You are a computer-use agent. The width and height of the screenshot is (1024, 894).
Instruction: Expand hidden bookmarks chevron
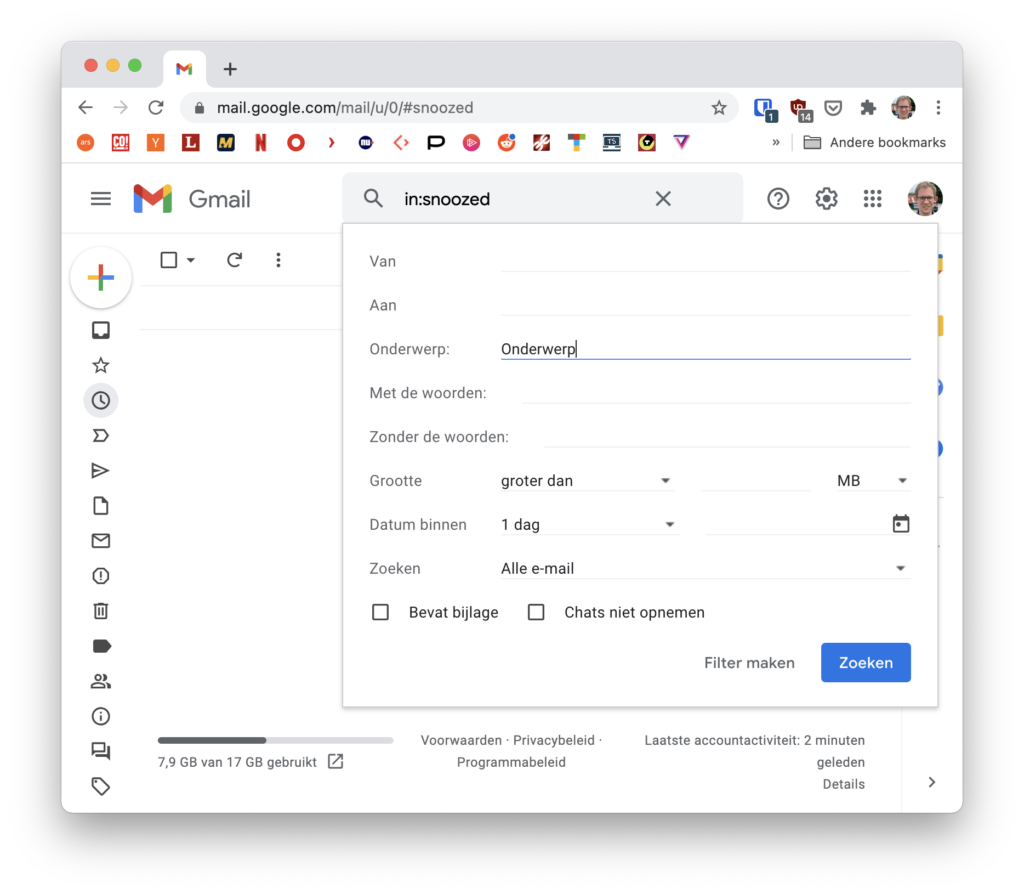776,142
